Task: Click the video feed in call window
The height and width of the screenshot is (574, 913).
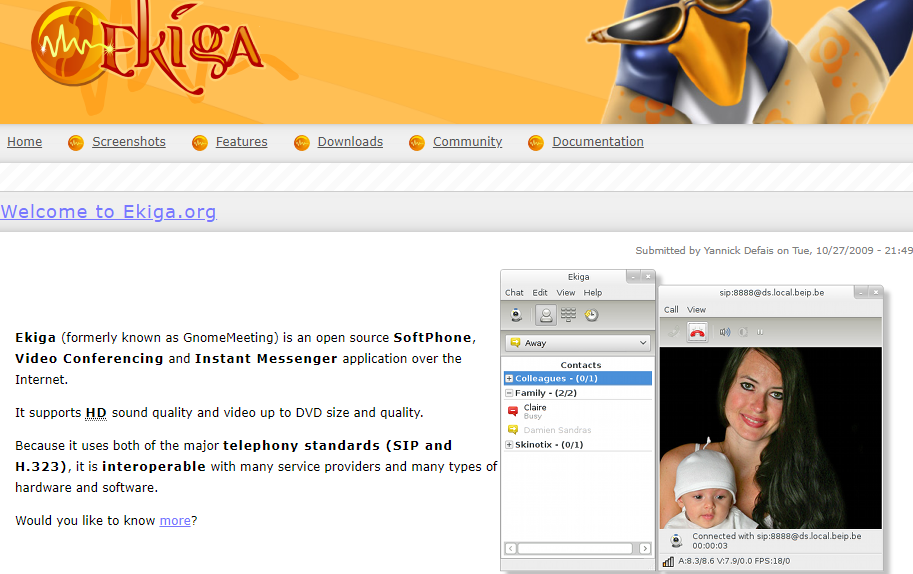Action: (x=771, y=438)
